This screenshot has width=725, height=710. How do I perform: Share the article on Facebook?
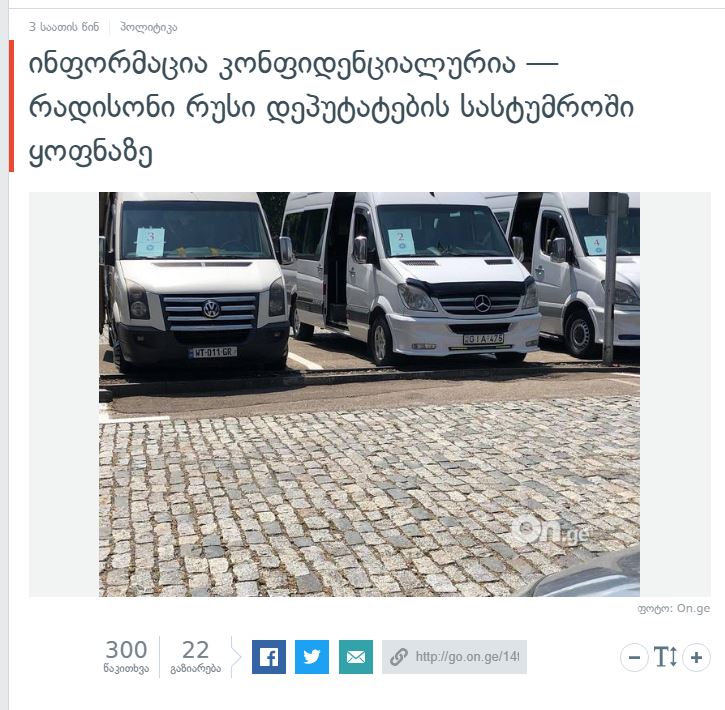pos(269,657)
